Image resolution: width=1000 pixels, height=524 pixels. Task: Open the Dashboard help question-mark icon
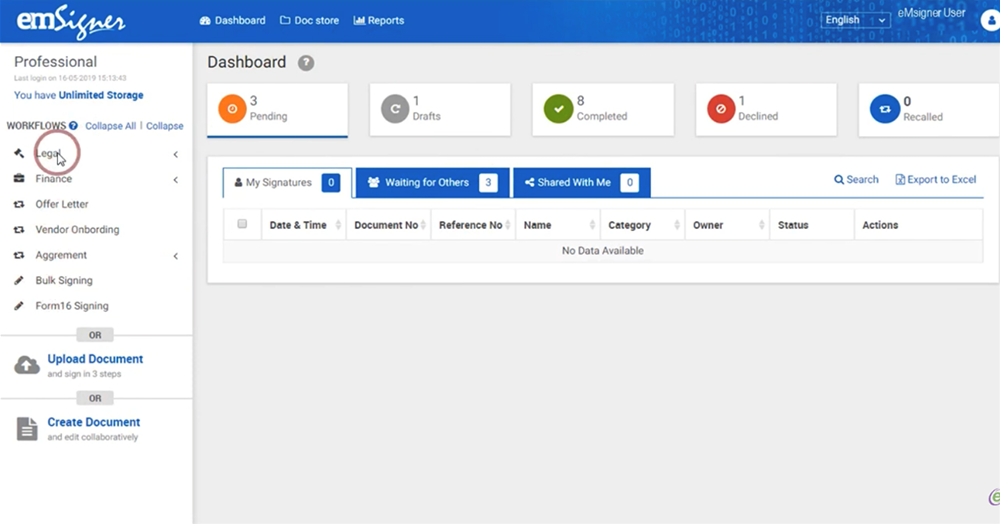point(306,63)
